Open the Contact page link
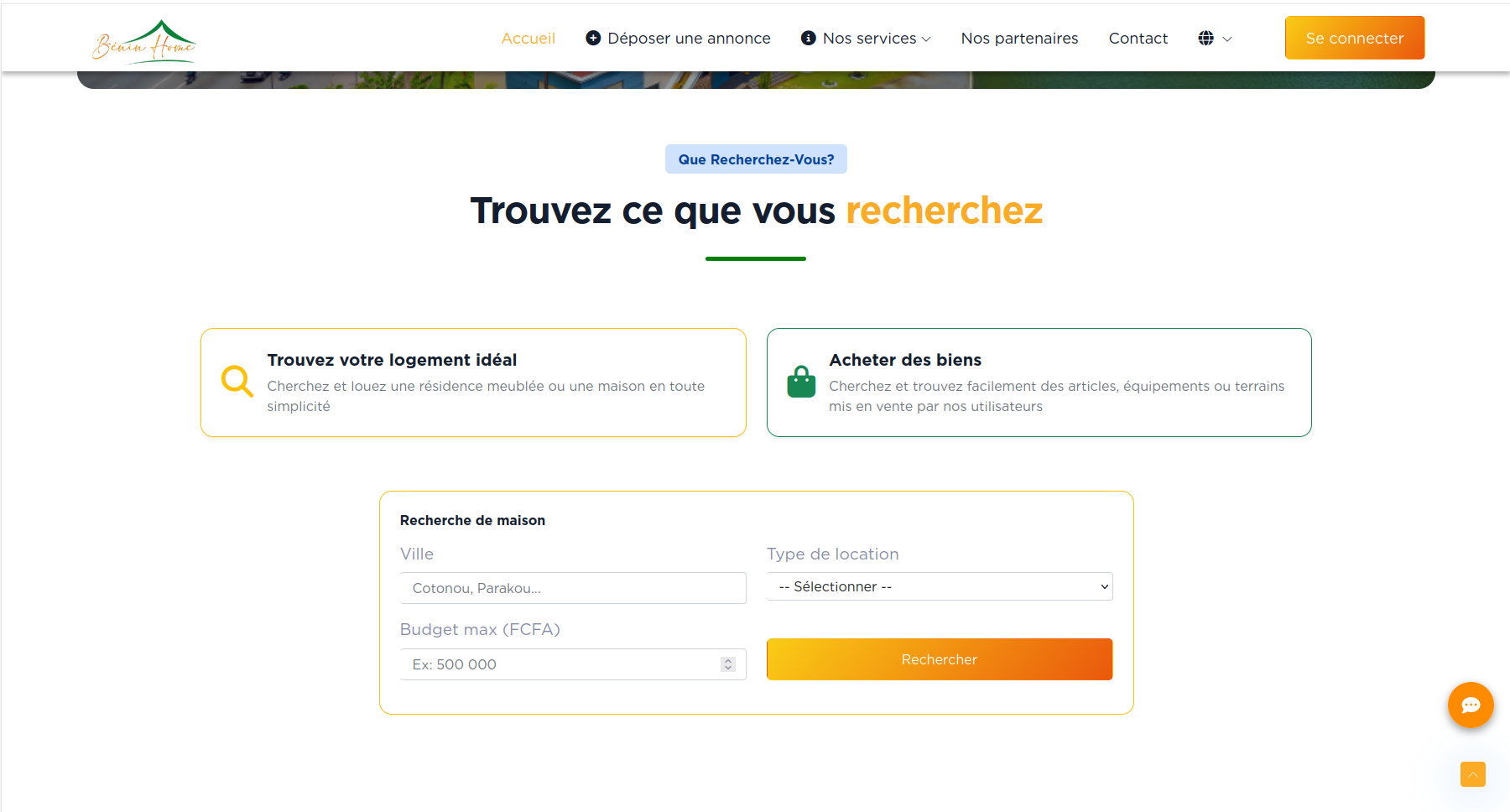The image size is (1510, 812). [1138, 38]
